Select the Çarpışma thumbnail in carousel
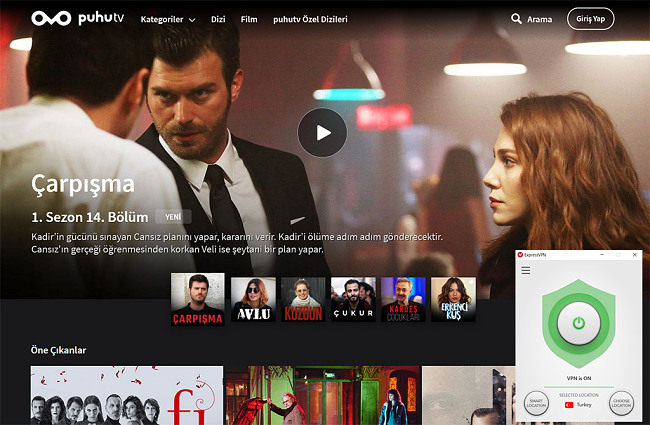This screenshot has width=650, height=425. [198, 299]
